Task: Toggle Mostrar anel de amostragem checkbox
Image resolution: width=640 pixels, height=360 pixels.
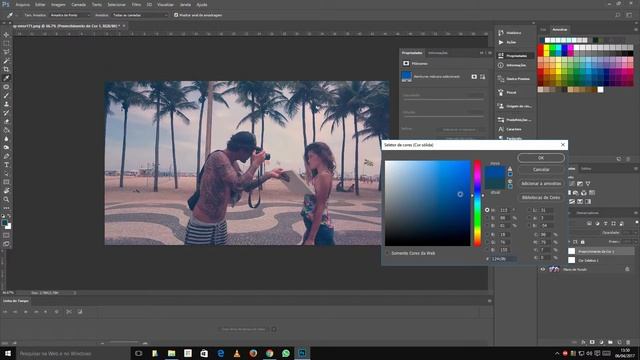Action: point(176,15)
